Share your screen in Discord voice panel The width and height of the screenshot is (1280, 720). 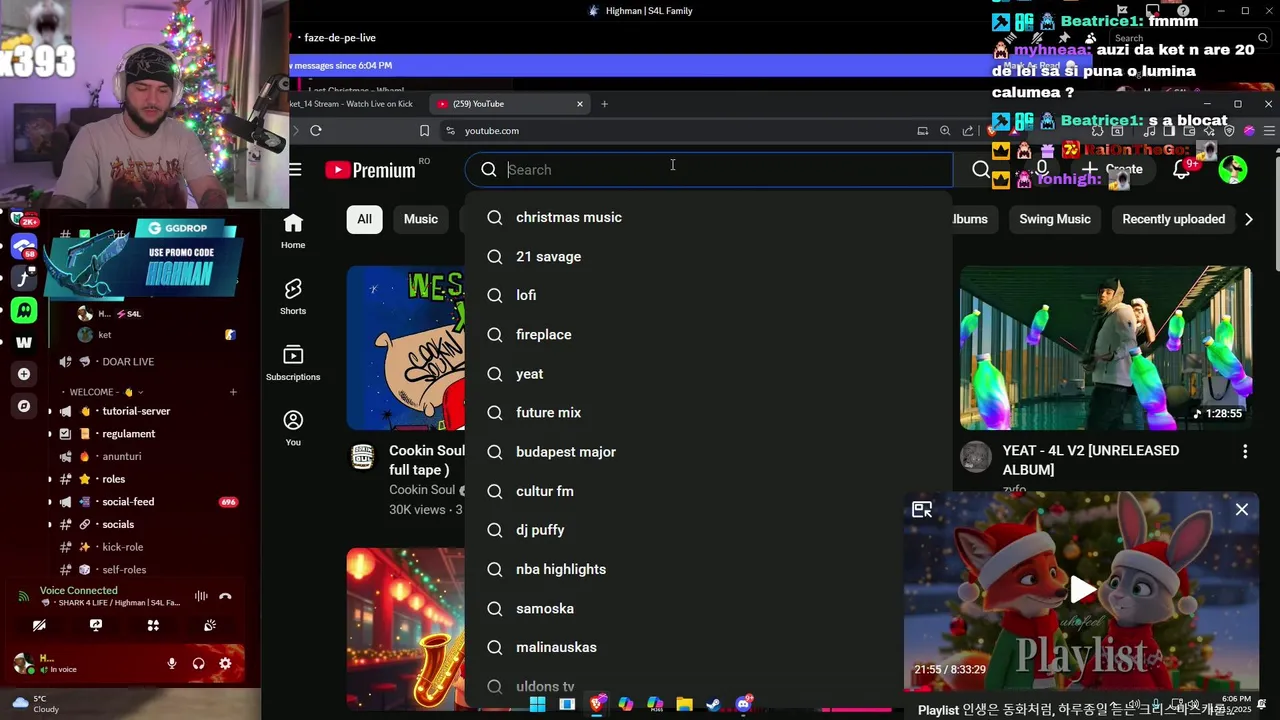click(x=96, y=625)
